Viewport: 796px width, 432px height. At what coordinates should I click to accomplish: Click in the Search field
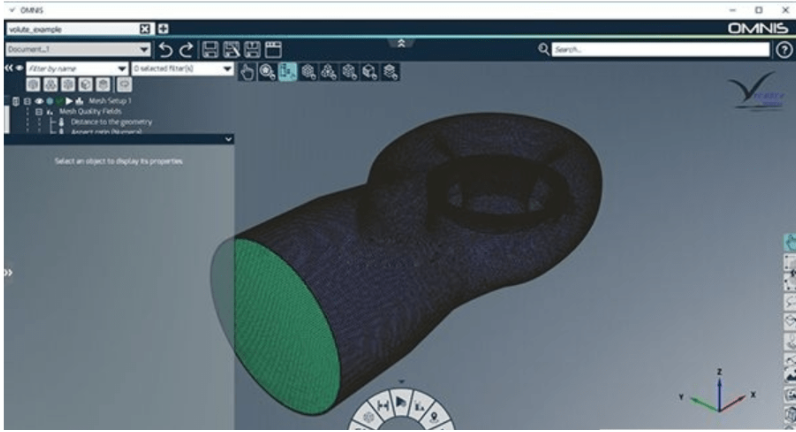click(660, 48)
